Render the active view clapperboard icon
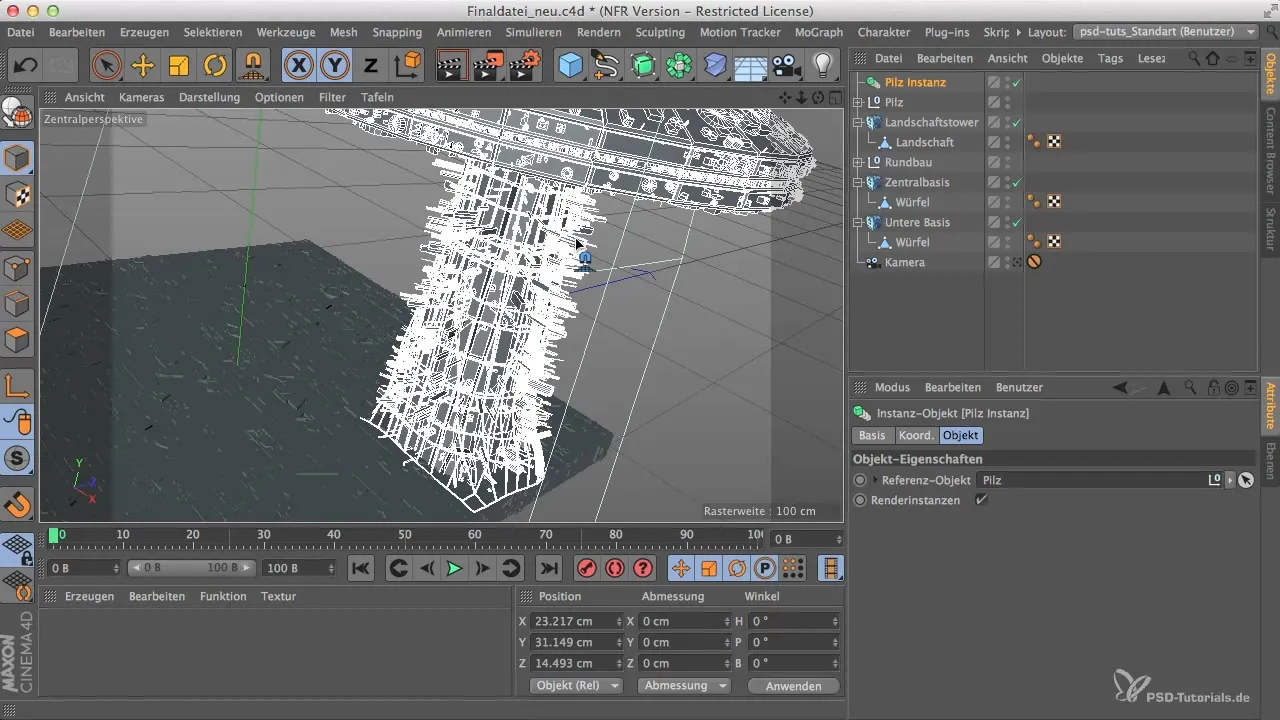 [452, 67]
